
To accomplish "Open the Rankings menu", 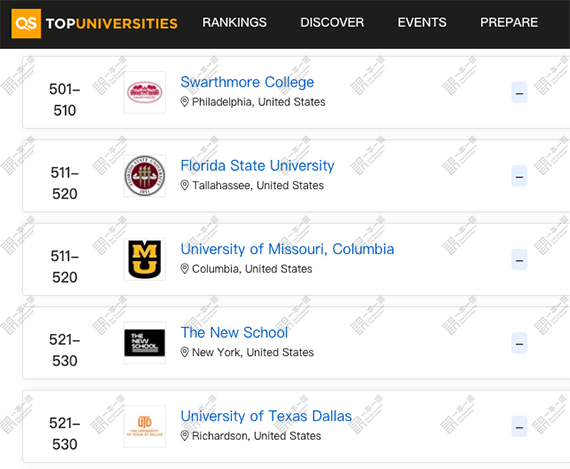I will 234,23.
